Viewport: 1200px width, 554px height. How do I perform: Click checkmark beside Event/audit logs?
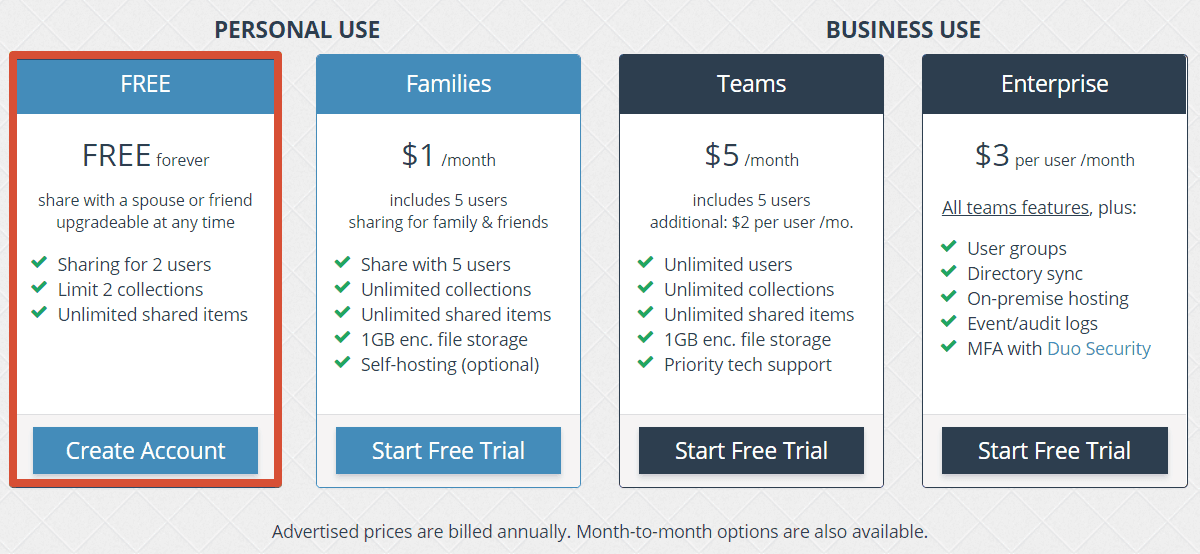coord(949,322)
